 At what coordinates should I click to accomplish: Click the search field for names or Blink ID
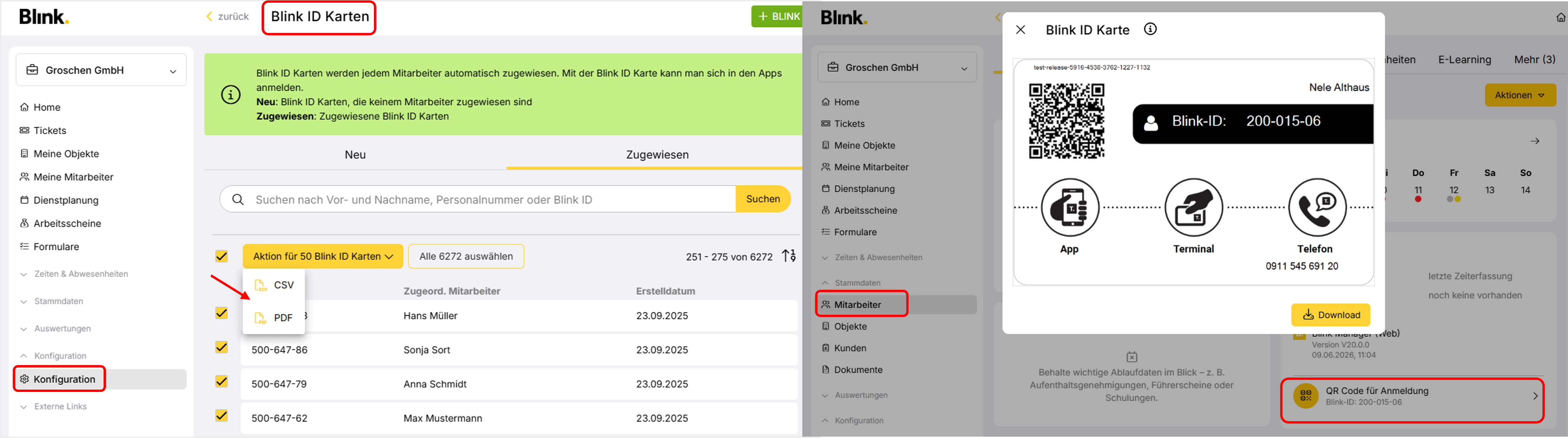coord(478,199)
